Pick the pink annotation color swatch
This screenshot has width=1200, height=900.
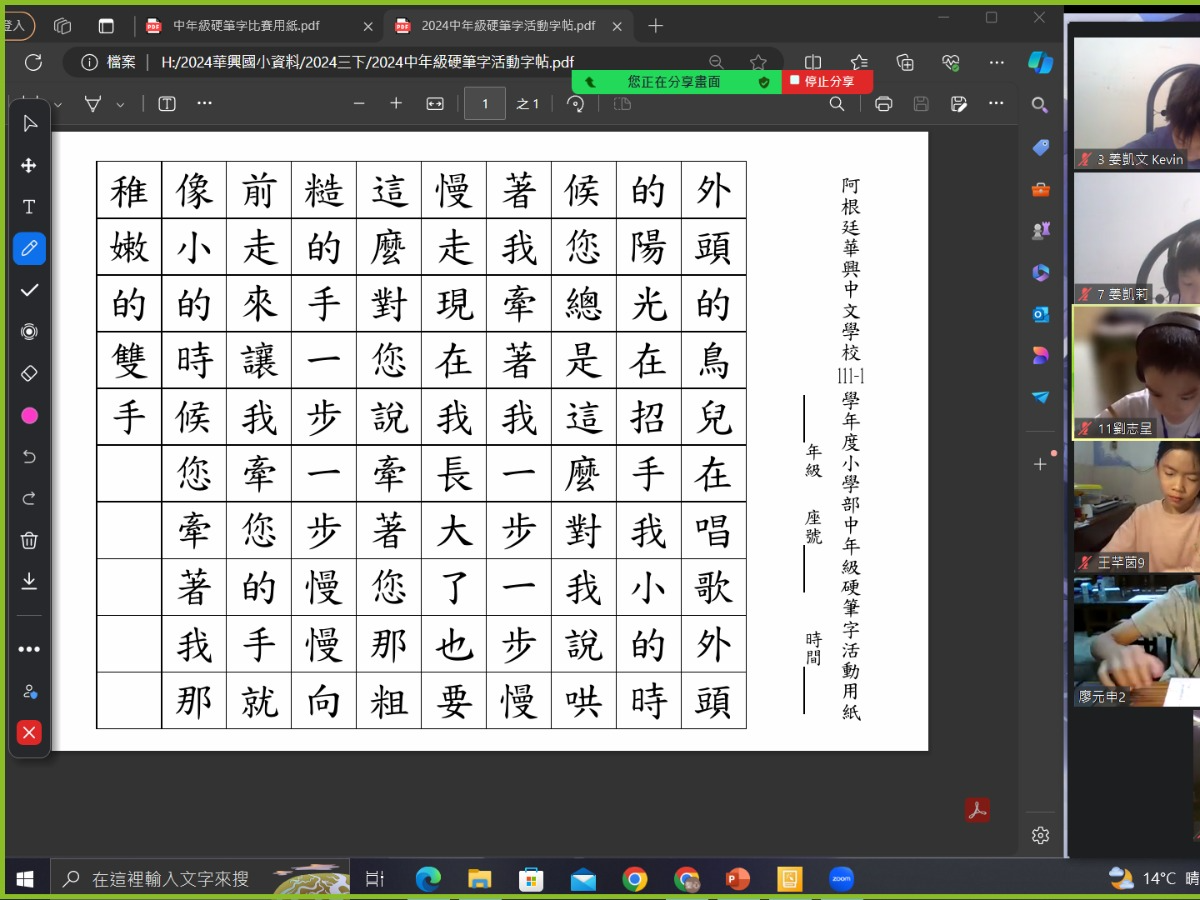click(29, 415)
